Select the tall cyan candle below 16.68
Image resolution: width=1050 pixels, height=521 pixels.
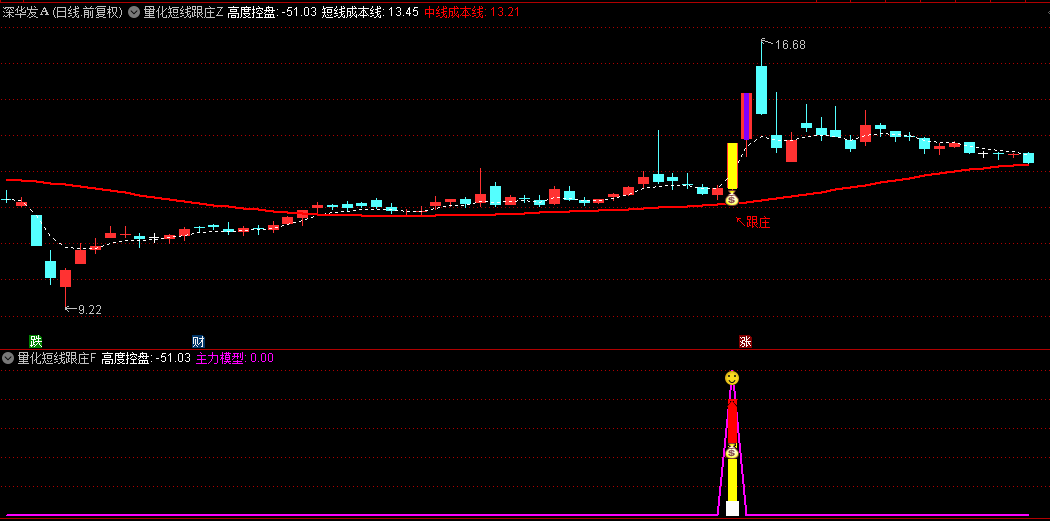pos(761,90)
